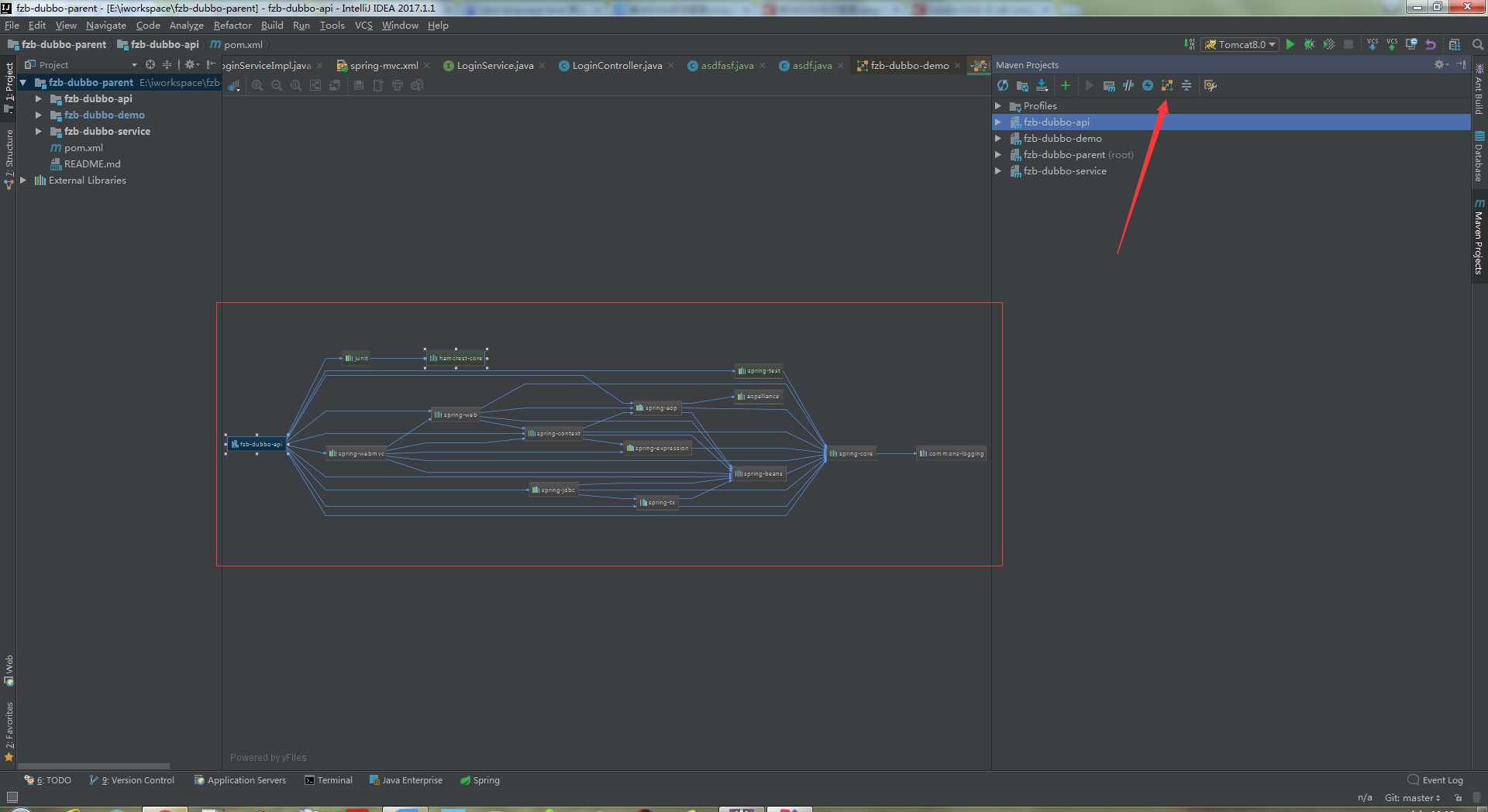Zoom out on the dependency diagram

pos(277,85)
